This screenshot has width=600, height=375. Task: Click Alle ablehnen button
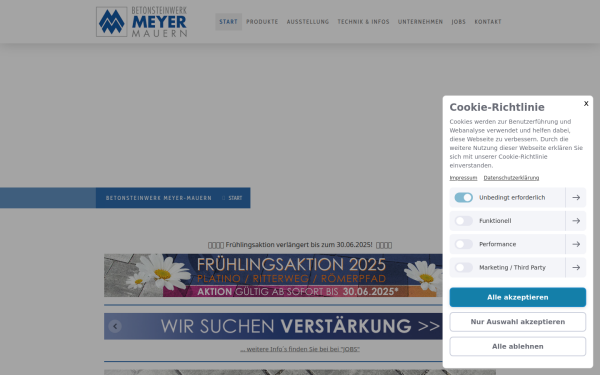tap(517, 346)
